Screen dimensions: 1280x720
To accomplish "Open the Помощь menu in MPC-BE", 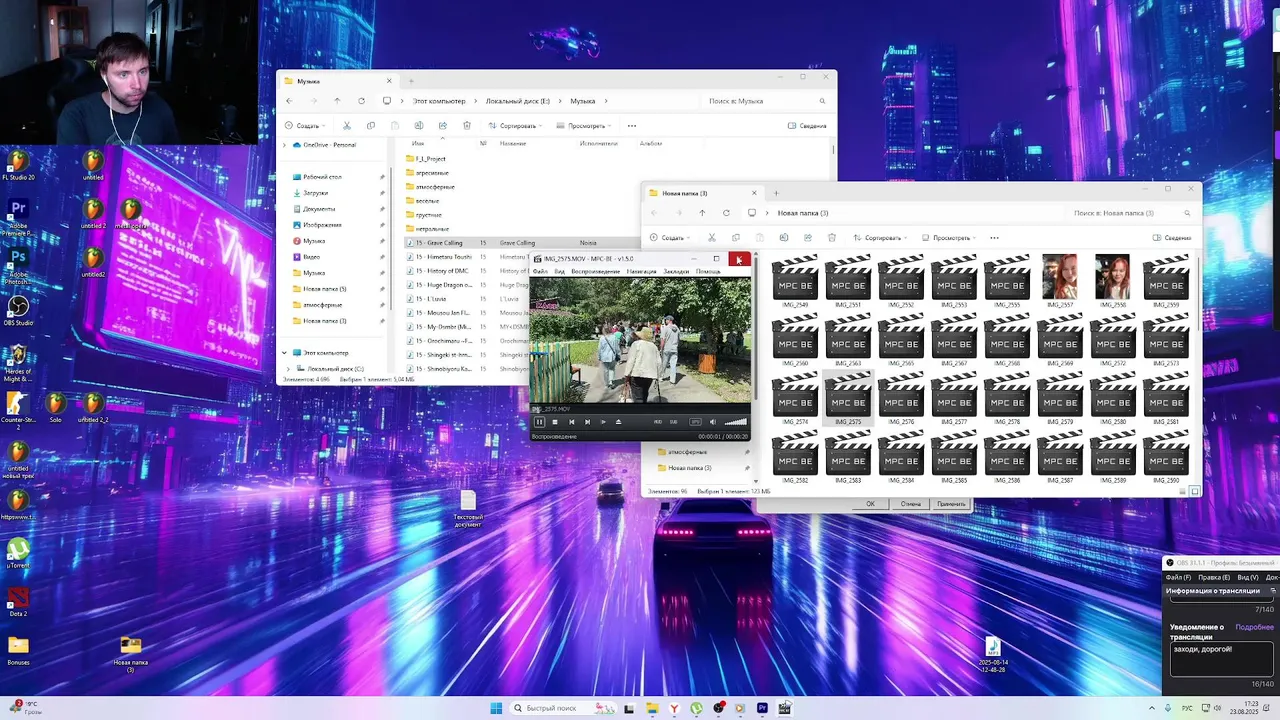I will click(x=708, y=271).
